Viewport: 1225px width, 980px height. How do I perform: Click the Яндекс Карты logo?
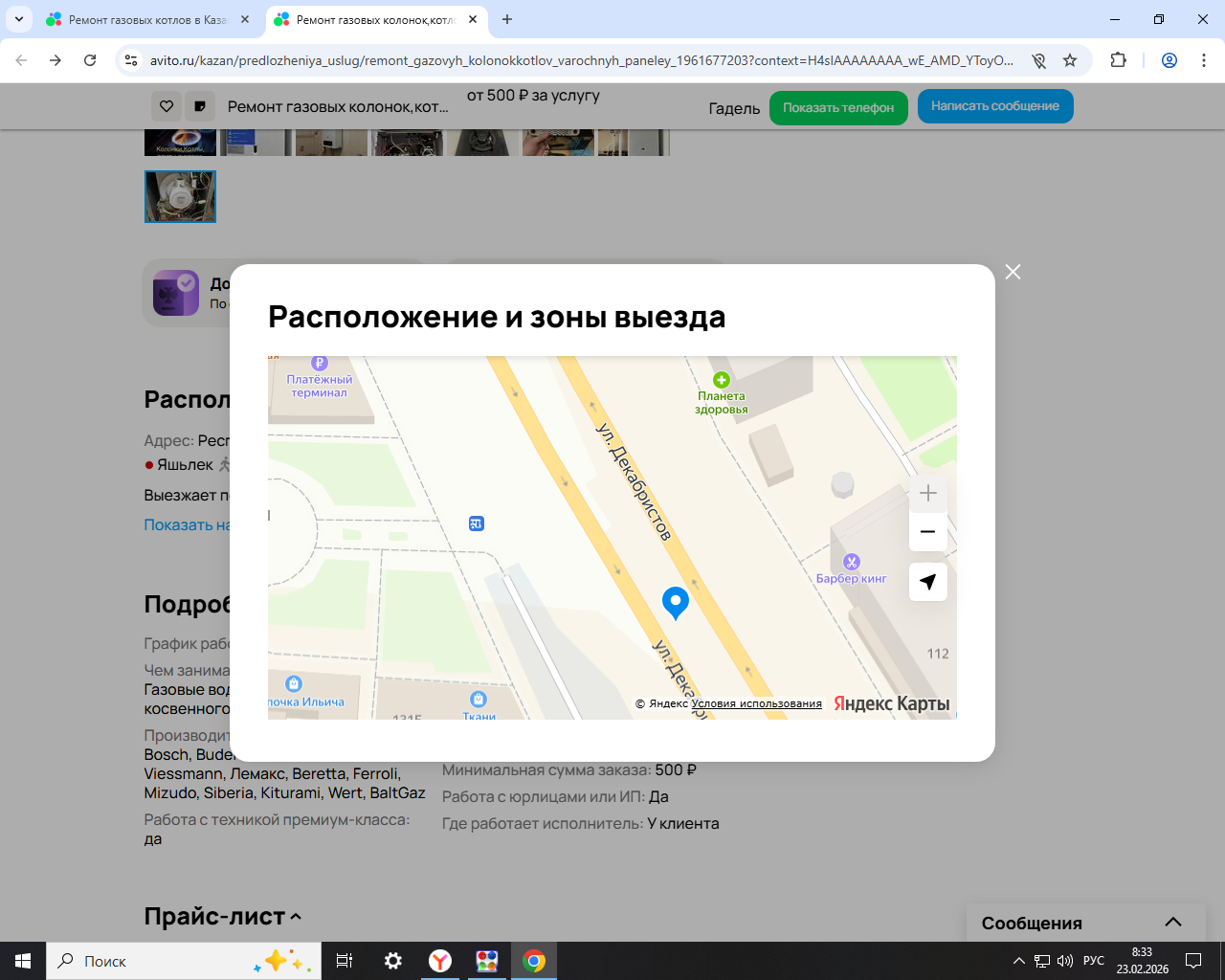[891, 703]
